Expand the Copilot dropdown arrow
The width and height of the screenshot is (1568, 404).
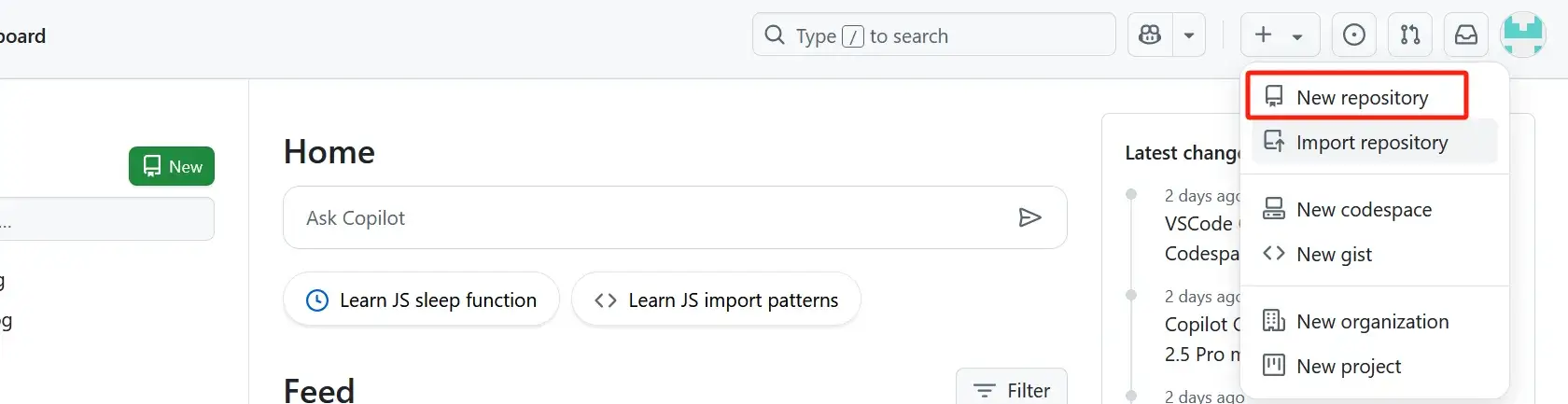point(1189,35)
